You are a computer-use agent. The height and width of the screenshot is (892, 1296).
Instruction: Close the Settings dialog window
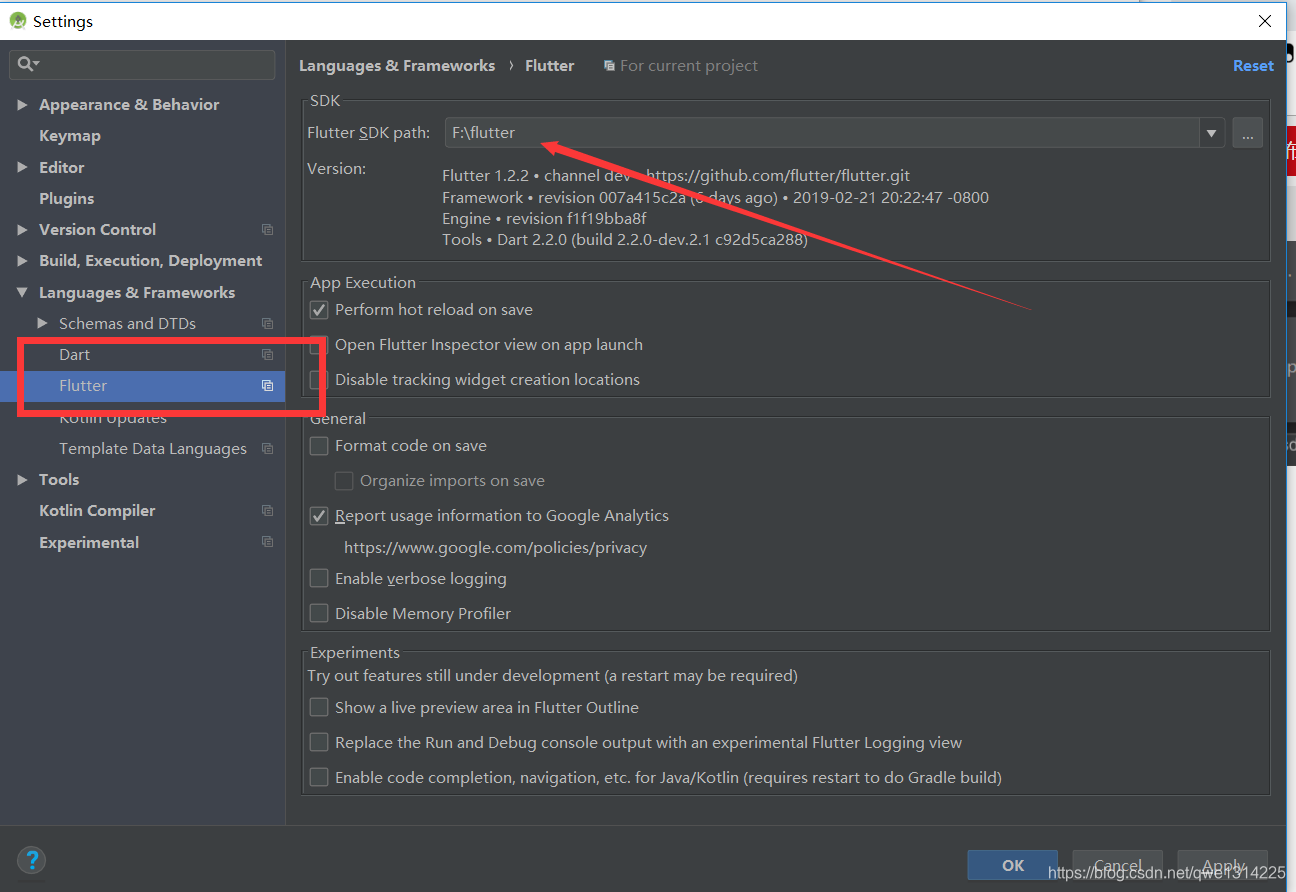click(1266, 20)
